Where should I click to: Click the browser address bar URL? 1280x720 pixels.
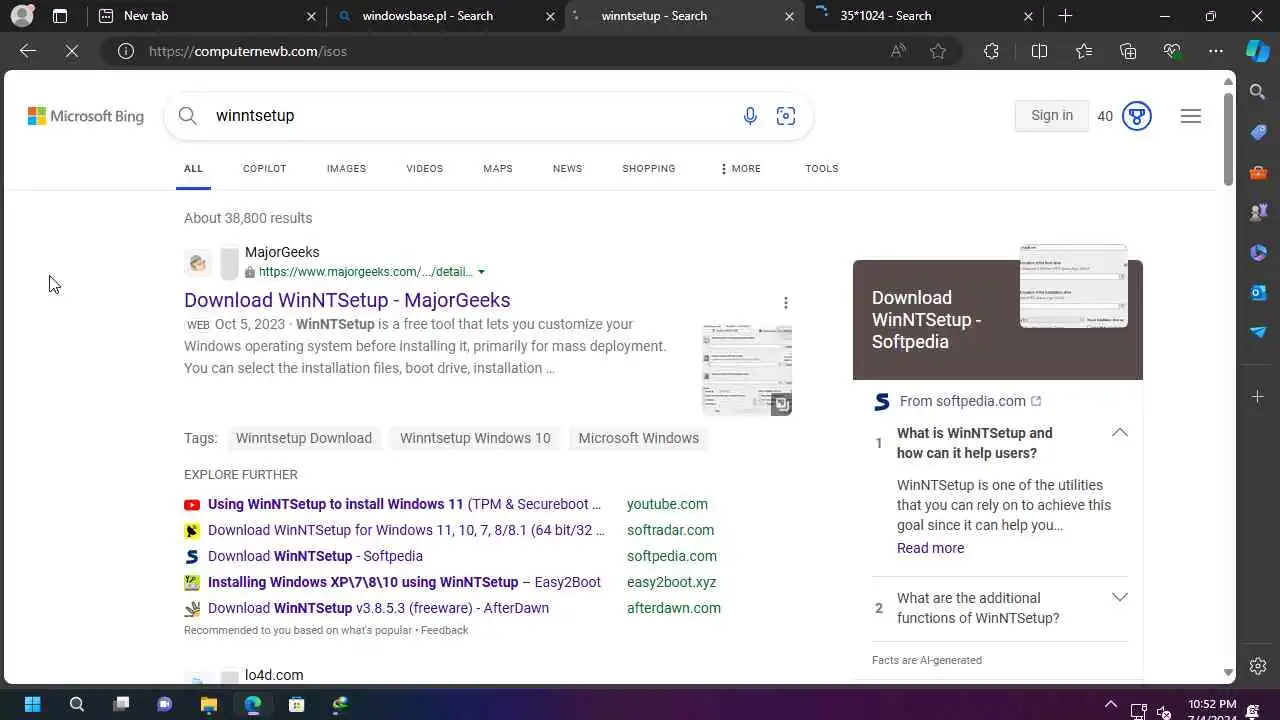[248, 51]
